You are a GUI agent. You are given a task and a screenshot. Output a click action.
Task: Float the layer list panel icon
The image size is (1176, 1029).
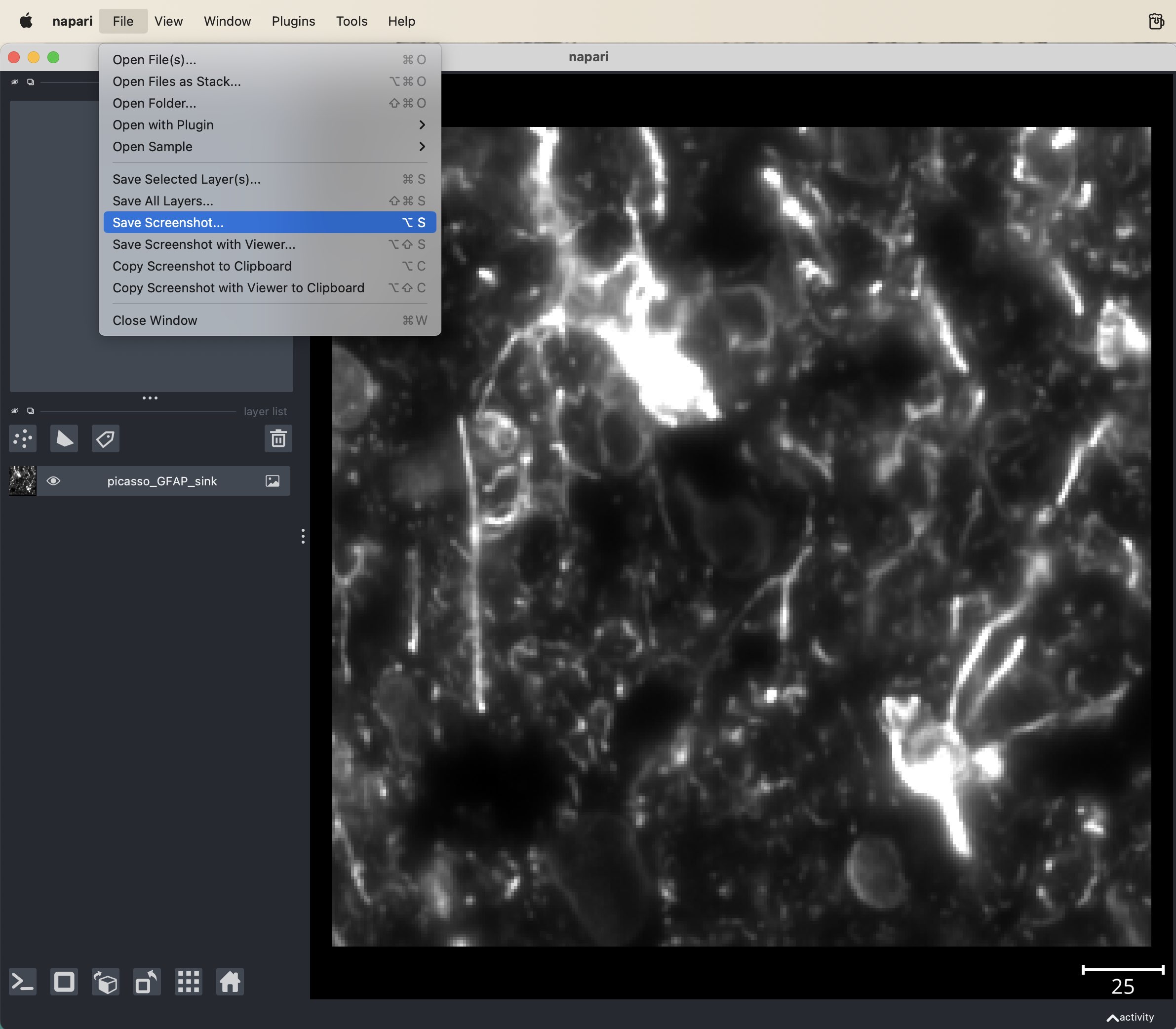(x=31, y=411)
